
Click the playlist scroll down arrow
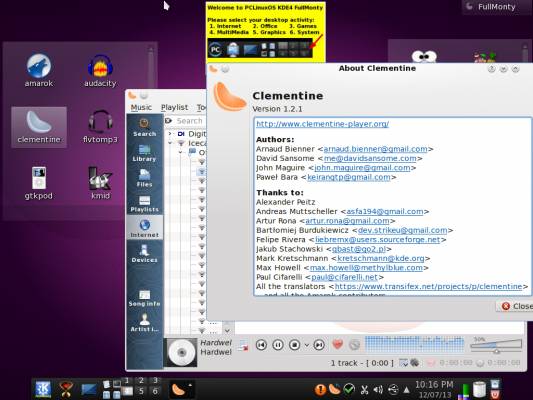(227, 330)
